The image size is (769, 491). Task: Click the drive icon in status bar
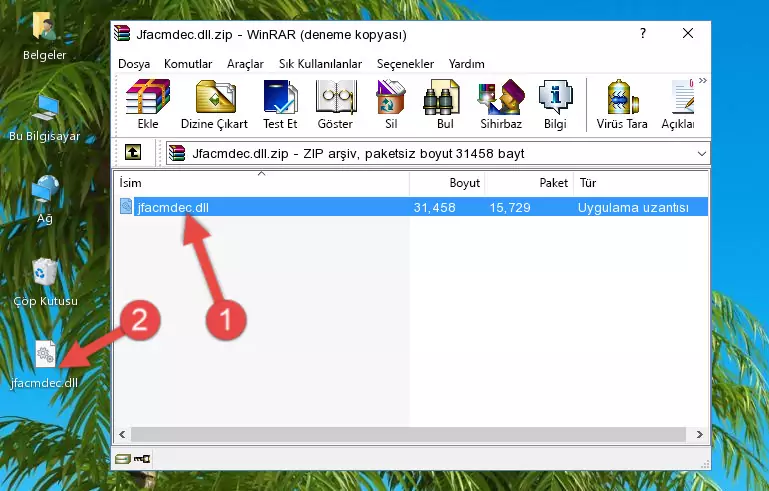[x=123, y=459]
